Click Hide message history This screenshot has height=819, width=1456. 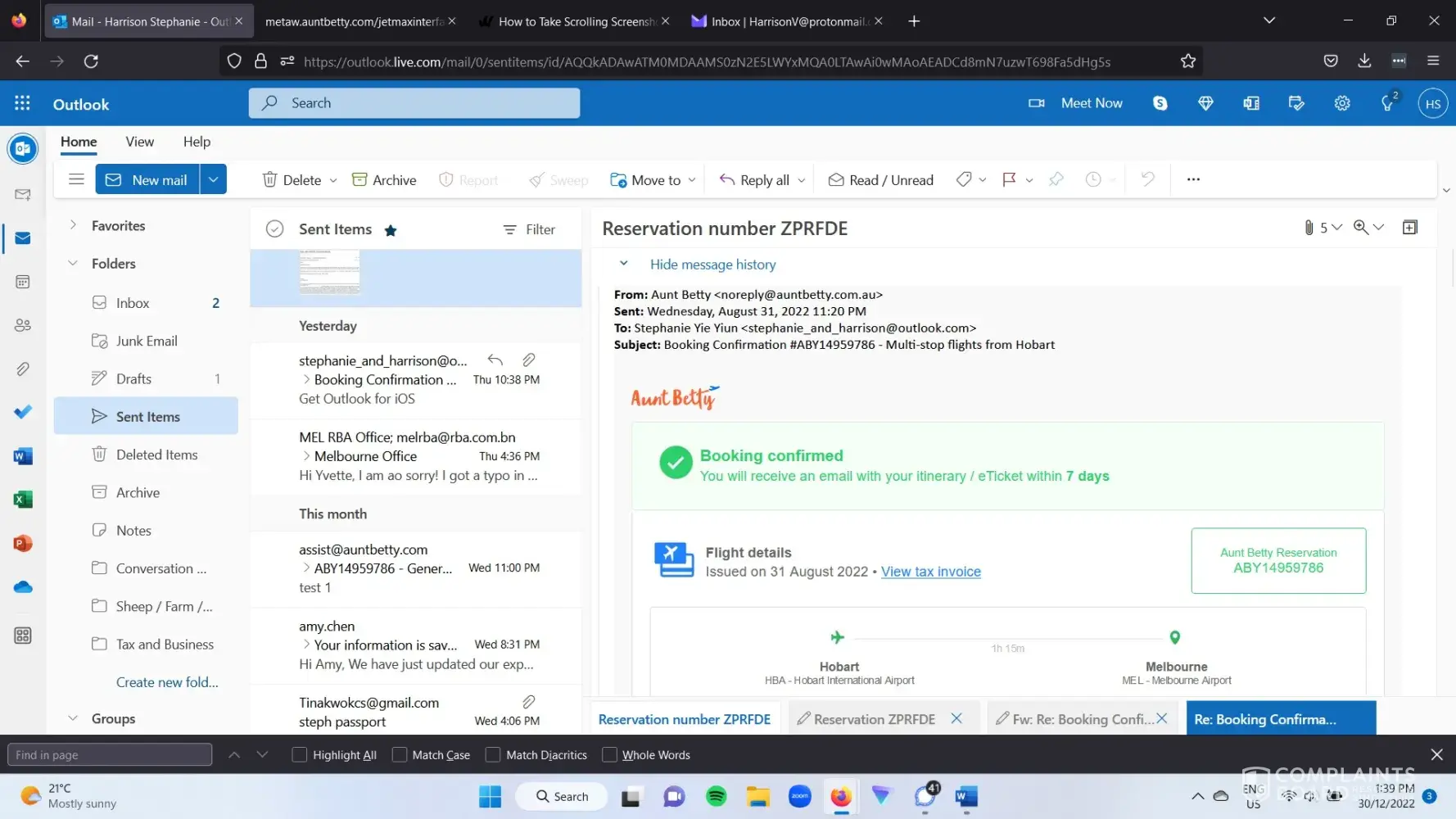pyautogui.click(x=712, y=265)
